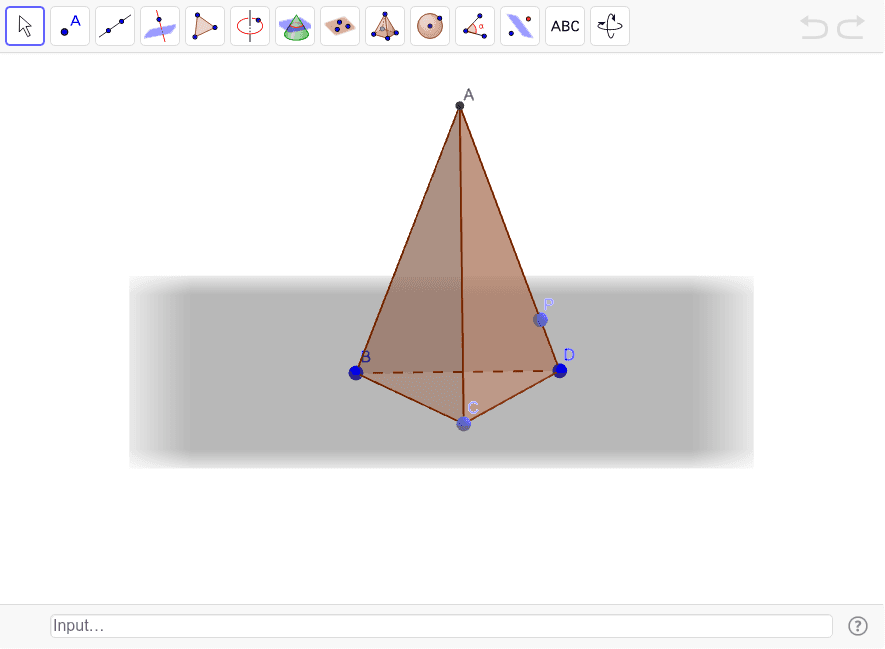Select the Cone solids tool

pyautogui.click(x=294, y=26)
